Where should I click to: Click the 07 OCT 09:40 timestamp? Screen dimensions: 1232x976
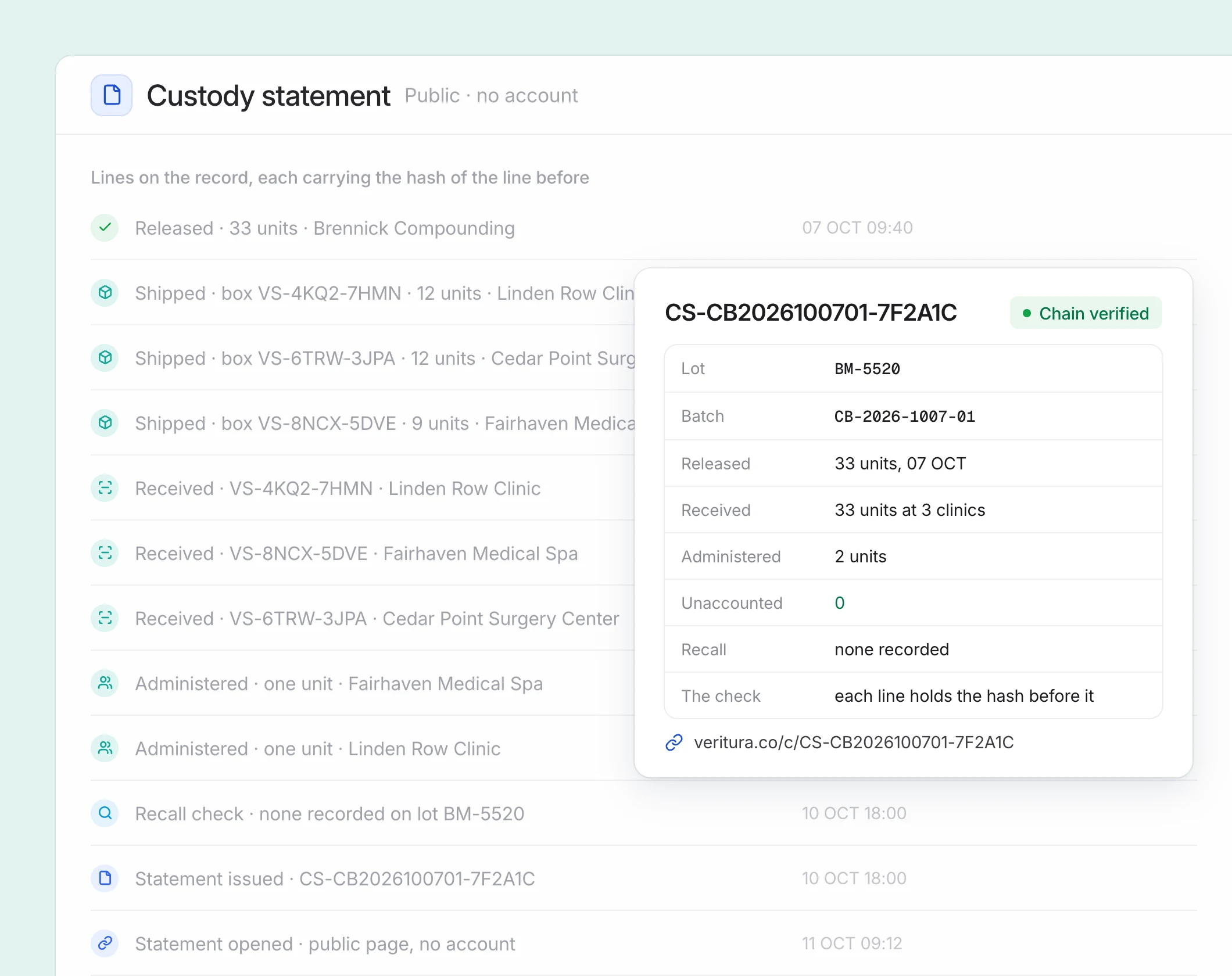click(858, 228)
